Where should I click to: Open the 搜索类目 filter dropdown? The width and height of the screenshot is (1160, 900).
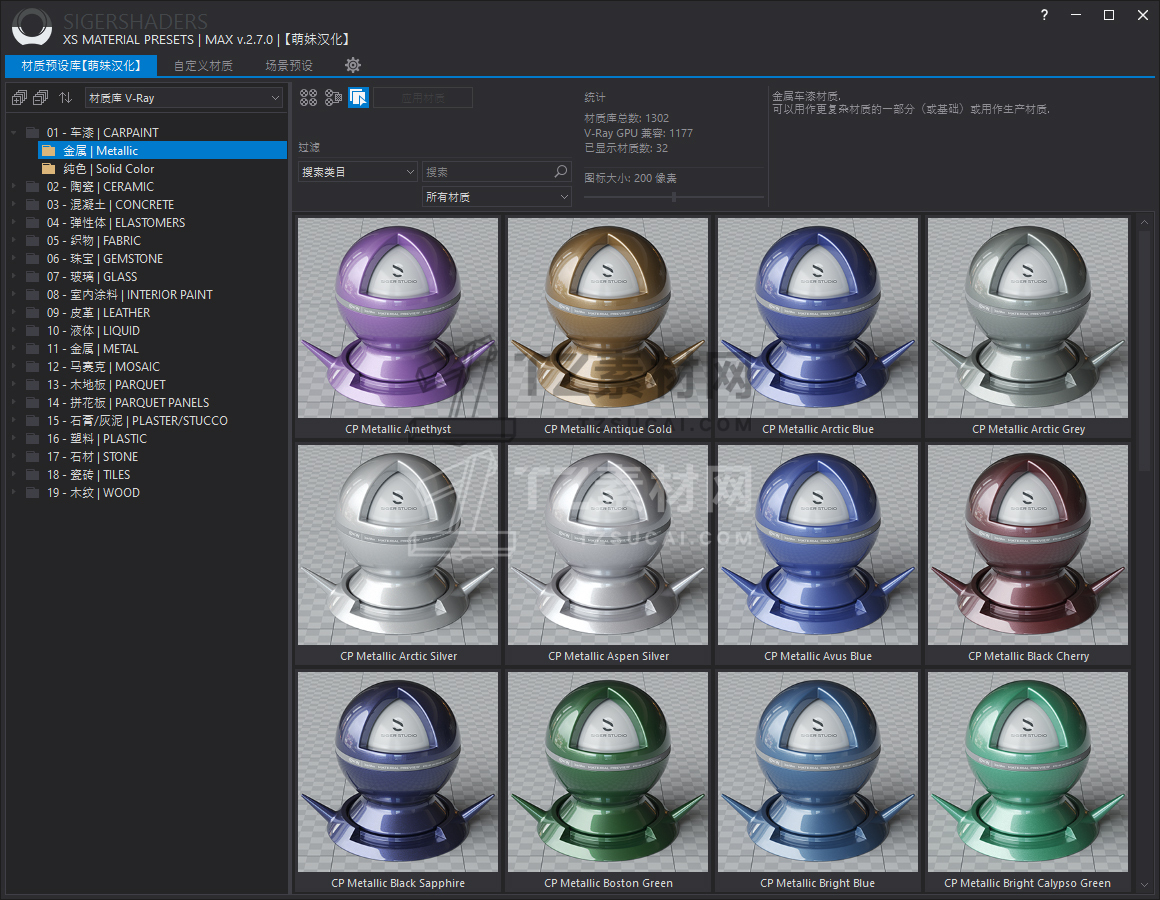[x=358, y=172]
